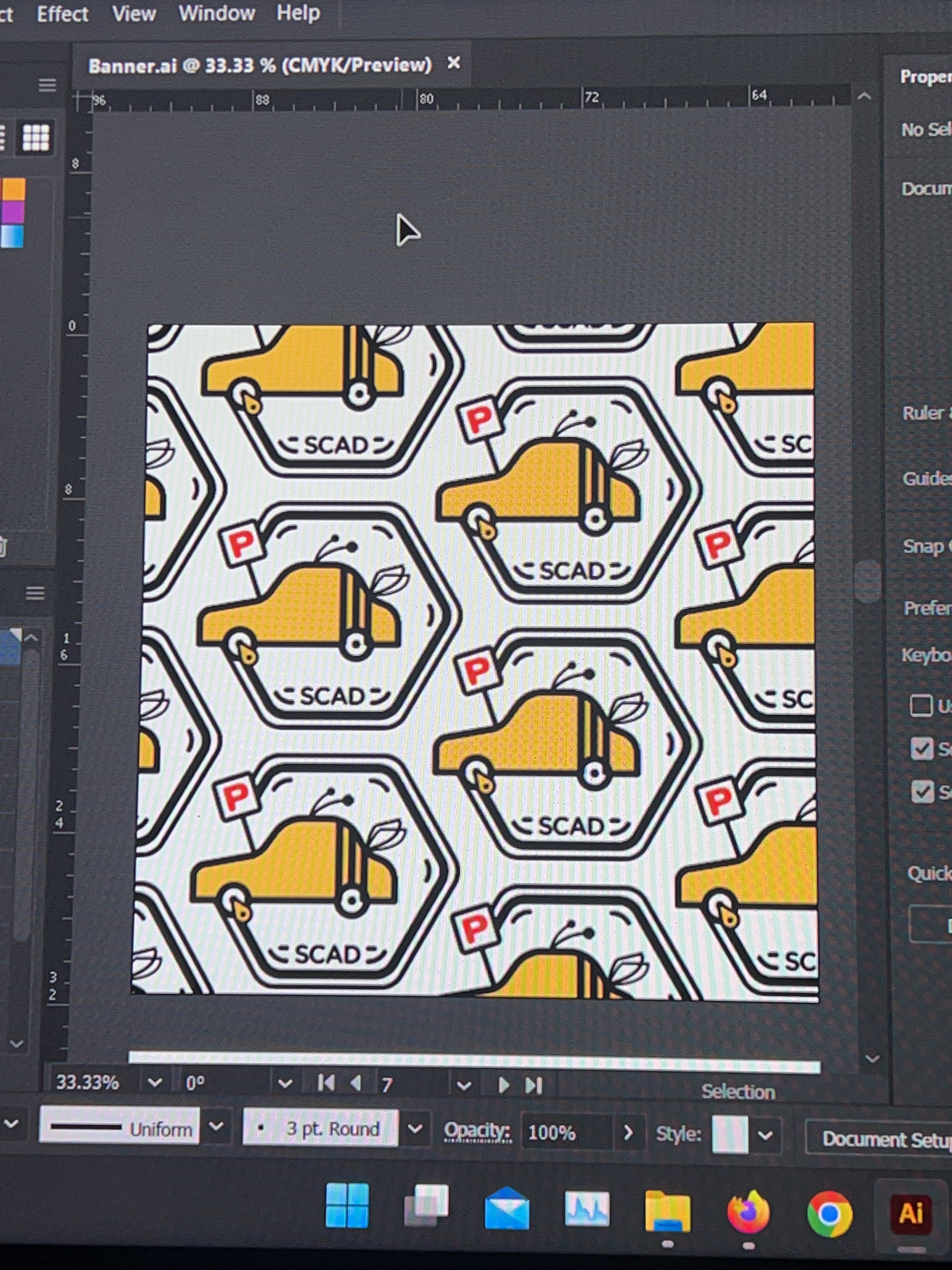Expand the rotate view angle dropdown
The width and height of the screenshot is (952, 1270).
pyautogui.click(x=285, y=1084)
